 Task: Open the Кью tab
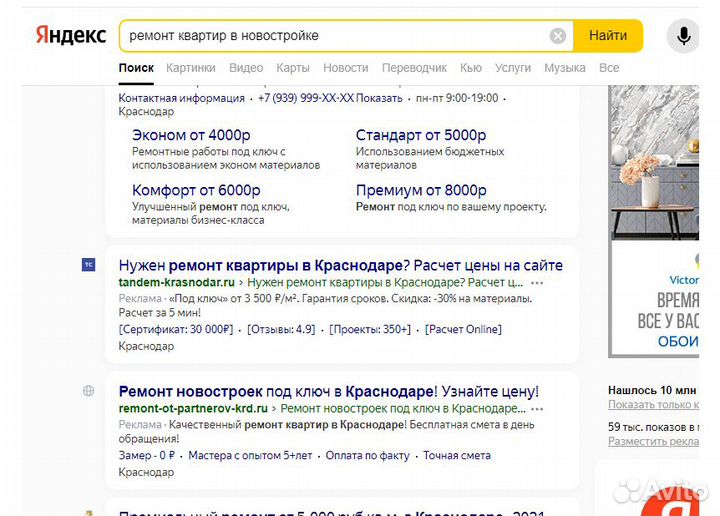click(x=471, y=68)
